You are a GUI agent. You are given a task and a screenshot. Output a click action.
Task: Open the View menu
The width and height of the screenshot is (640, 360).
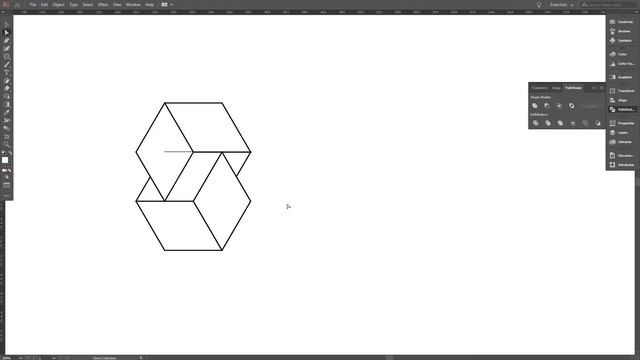pos(117,4)
